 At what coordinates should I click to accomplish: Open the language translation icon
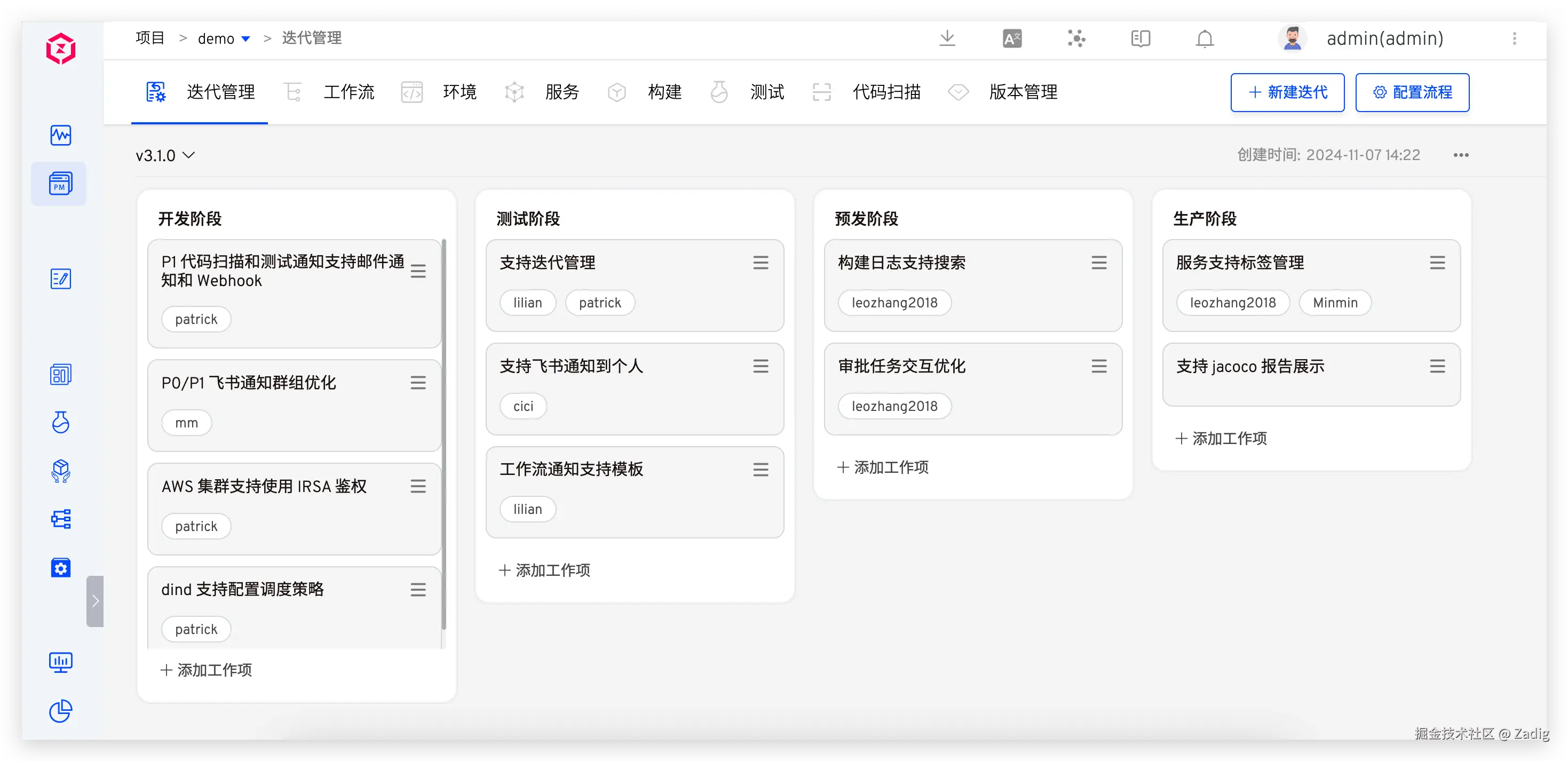tap(1012, 39)
